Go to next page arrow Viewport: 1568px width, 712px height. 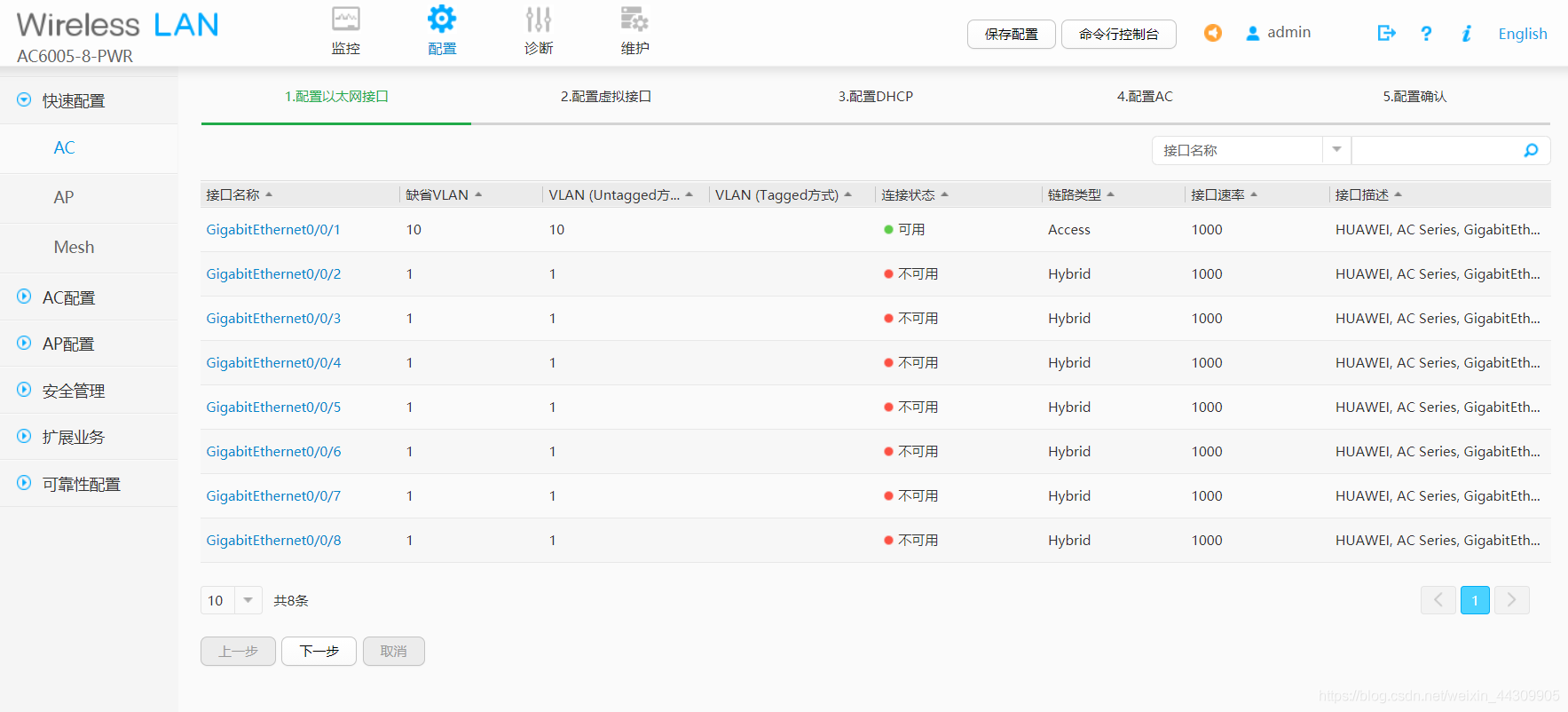coord(1511,600)
